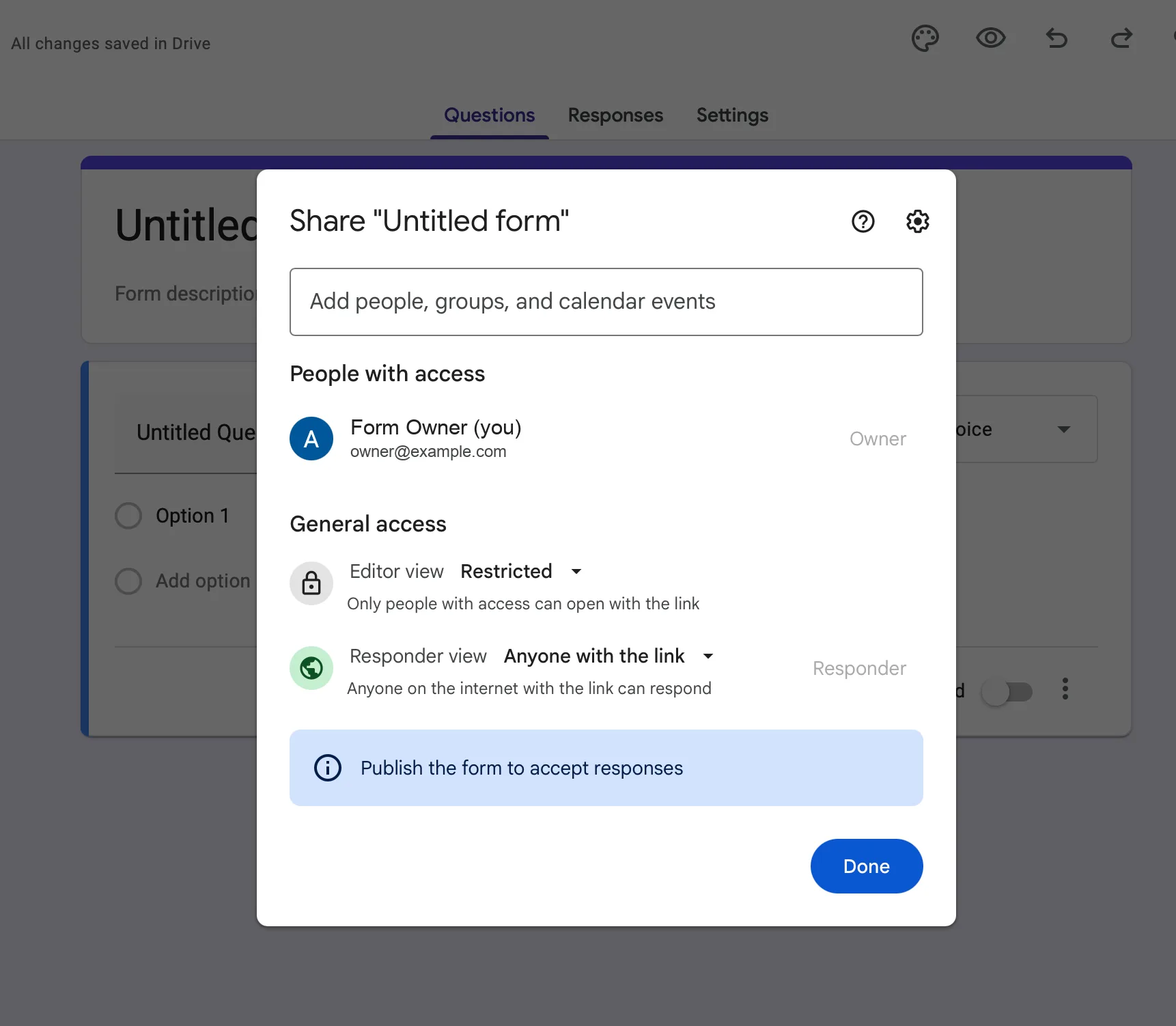Viewport: 1176px width, 1026px height.
Task: Preview the form with the eye icon
Action: tap(991, 38)
